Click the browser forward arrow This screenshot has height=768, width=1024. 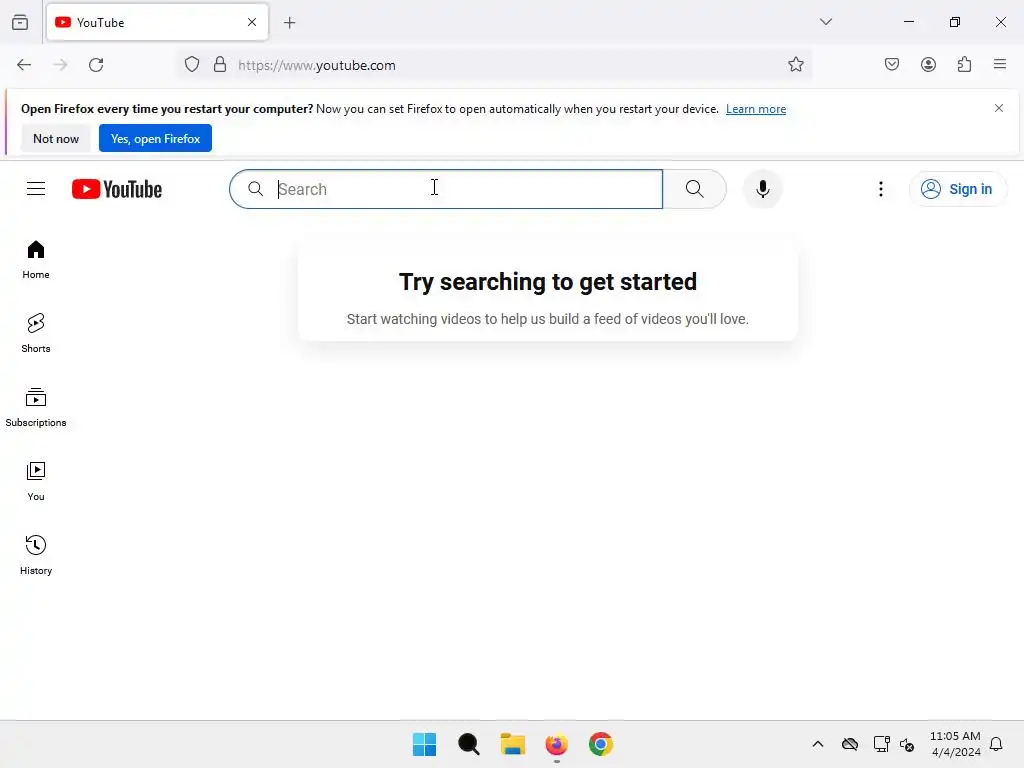click(x=60, y=65)
